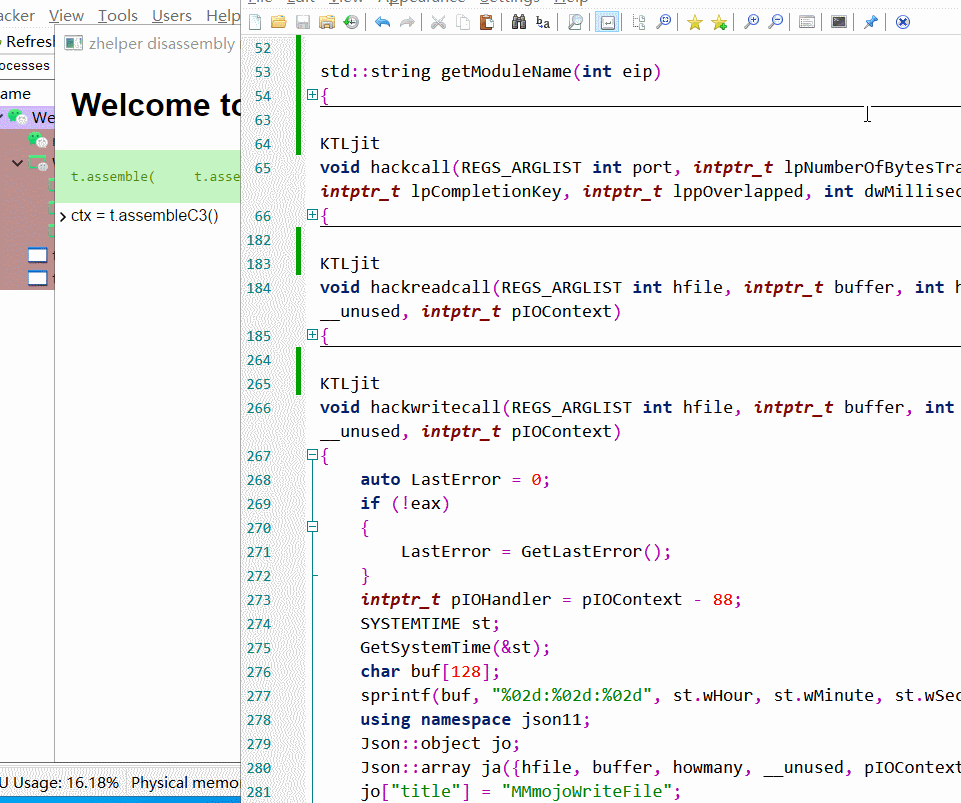Toggle word wrap toolbar button
Screen dimensions: 961x803
click(607, 23)
